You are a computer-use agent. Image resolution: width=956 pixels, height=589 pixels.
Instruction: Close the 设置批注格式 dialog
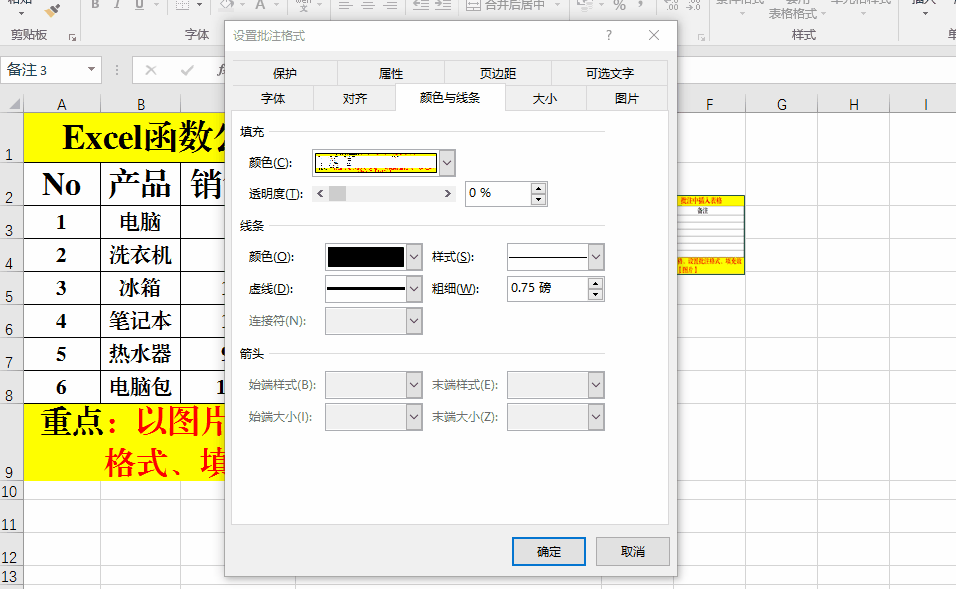point(654,35)
